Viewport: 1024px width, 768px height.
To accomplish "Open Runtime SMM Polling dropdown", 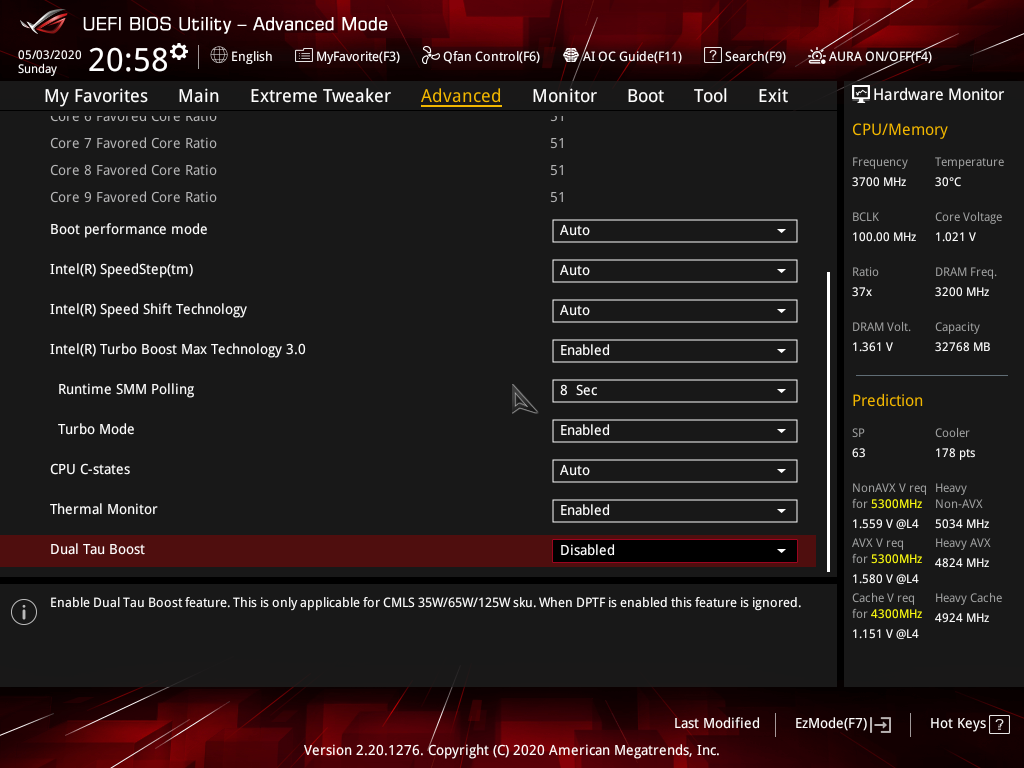I will [x=675, y=391].
